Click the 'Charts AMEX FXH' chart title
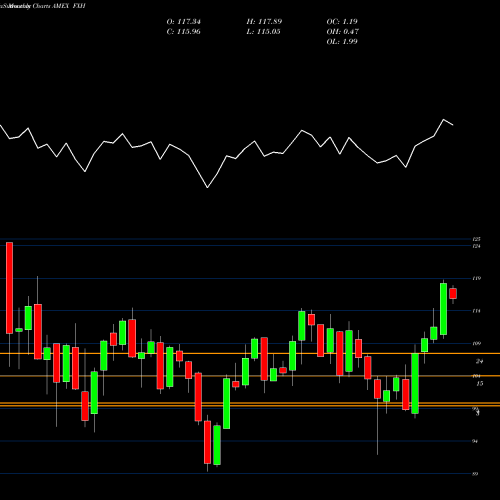The width and height of the screenshot is (500, 500). [59, 6]
